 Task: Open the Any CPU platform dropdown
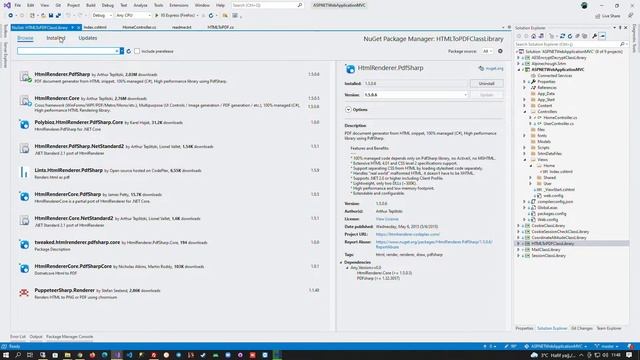click(x=133, y=16)
